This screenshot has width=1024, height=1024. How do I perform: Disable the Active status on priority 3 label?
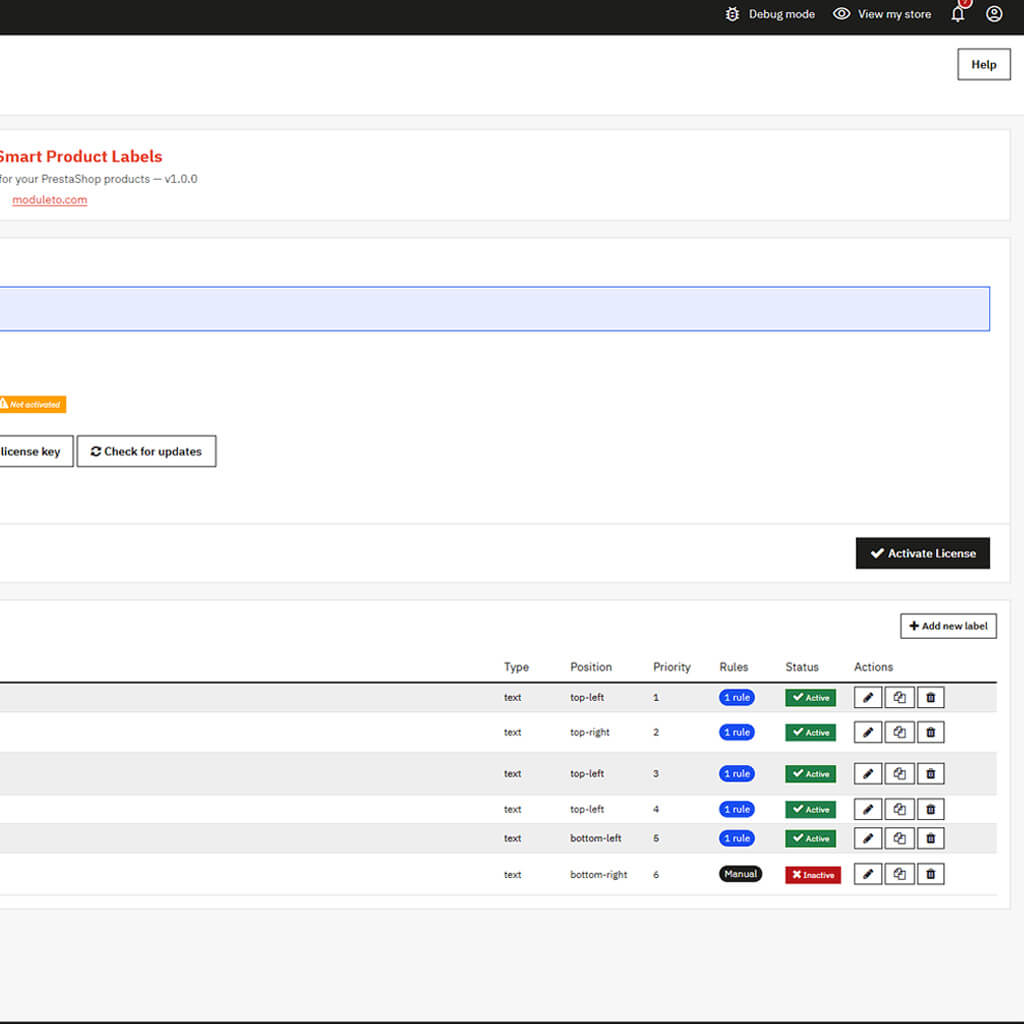pyautogui.click(x=810, y=774)
